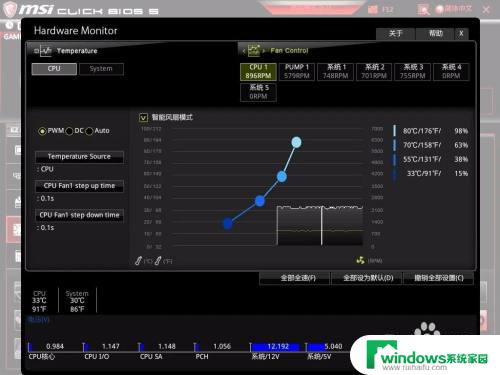Select the PWM radio button

[42, 131]
